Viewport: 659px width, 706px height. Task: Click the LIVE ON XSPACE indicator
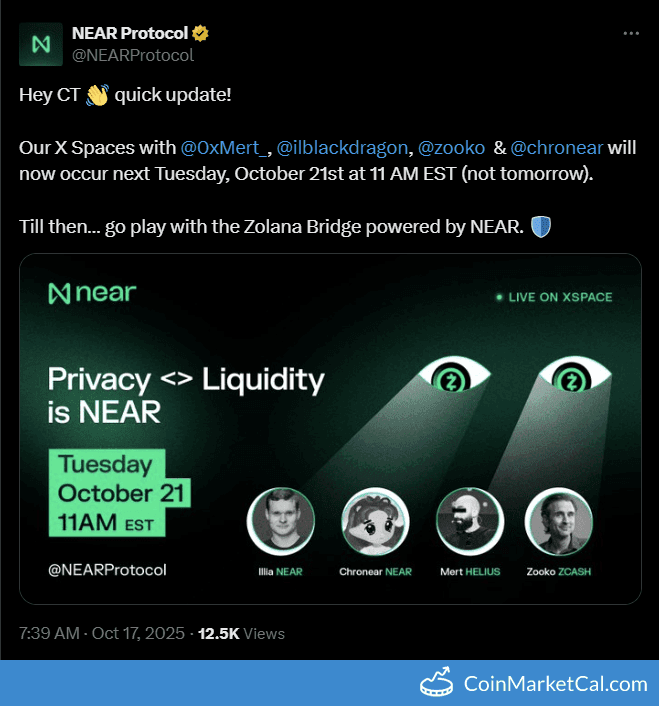[x=553, y=297]
